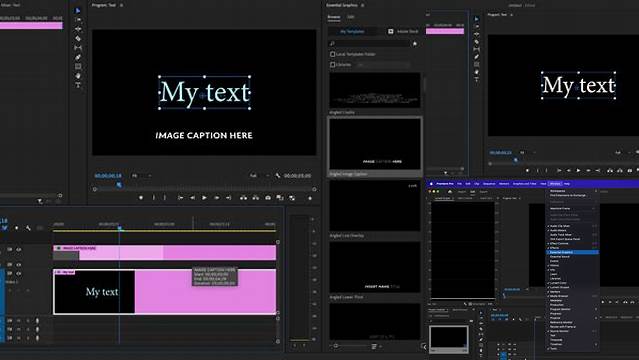Screen dimensions: 639x360
Task: Select the Angled Image Caption template thumbnail
Action: point(375,144)
